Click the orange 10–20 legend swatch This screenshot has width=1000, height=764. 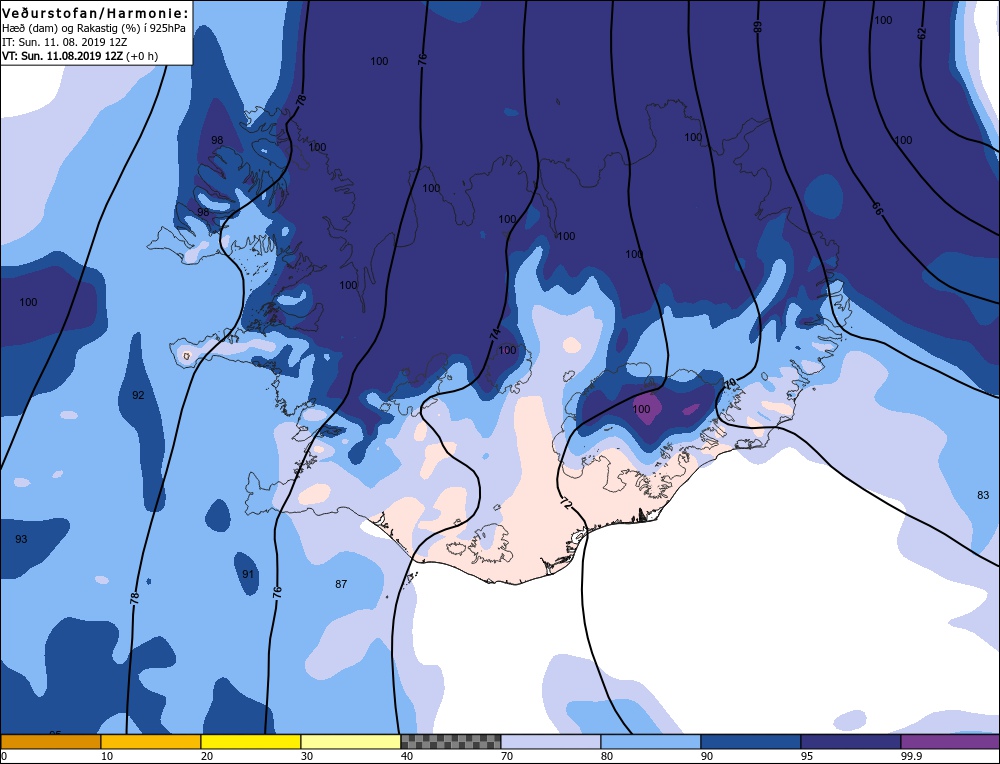151,741
